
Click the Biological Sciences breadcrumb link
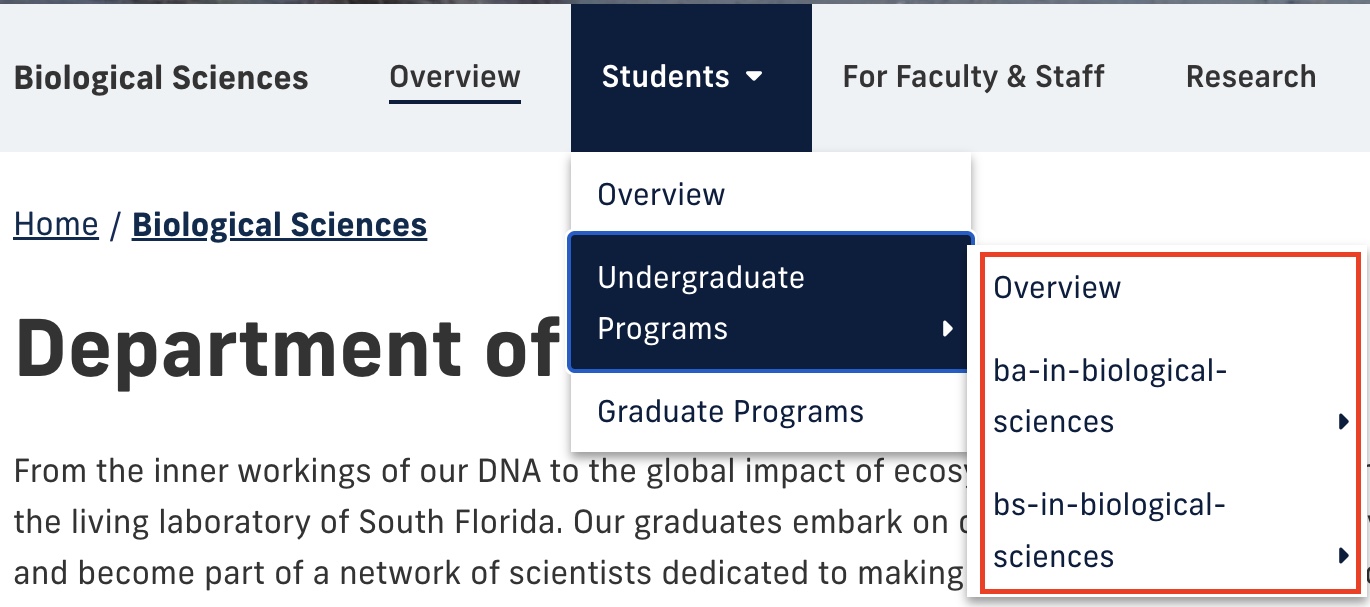[x=279, y=225]
